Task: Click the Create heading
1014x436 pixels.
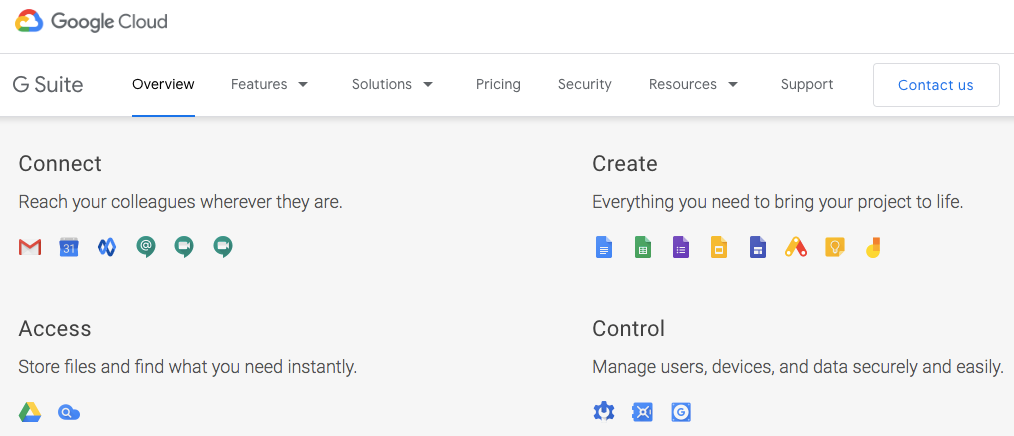Action: pos(625,164)
